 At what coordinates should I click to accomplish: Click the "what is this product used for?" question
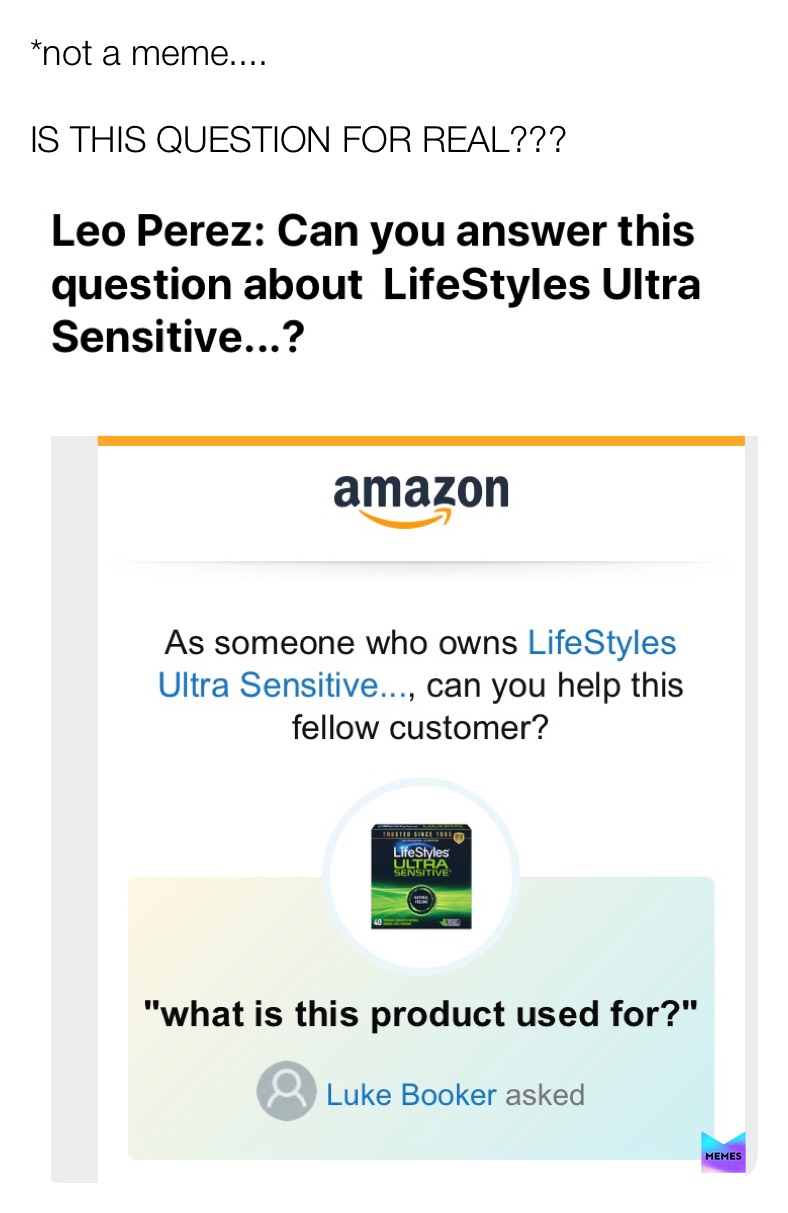[x=420, y=1016]
